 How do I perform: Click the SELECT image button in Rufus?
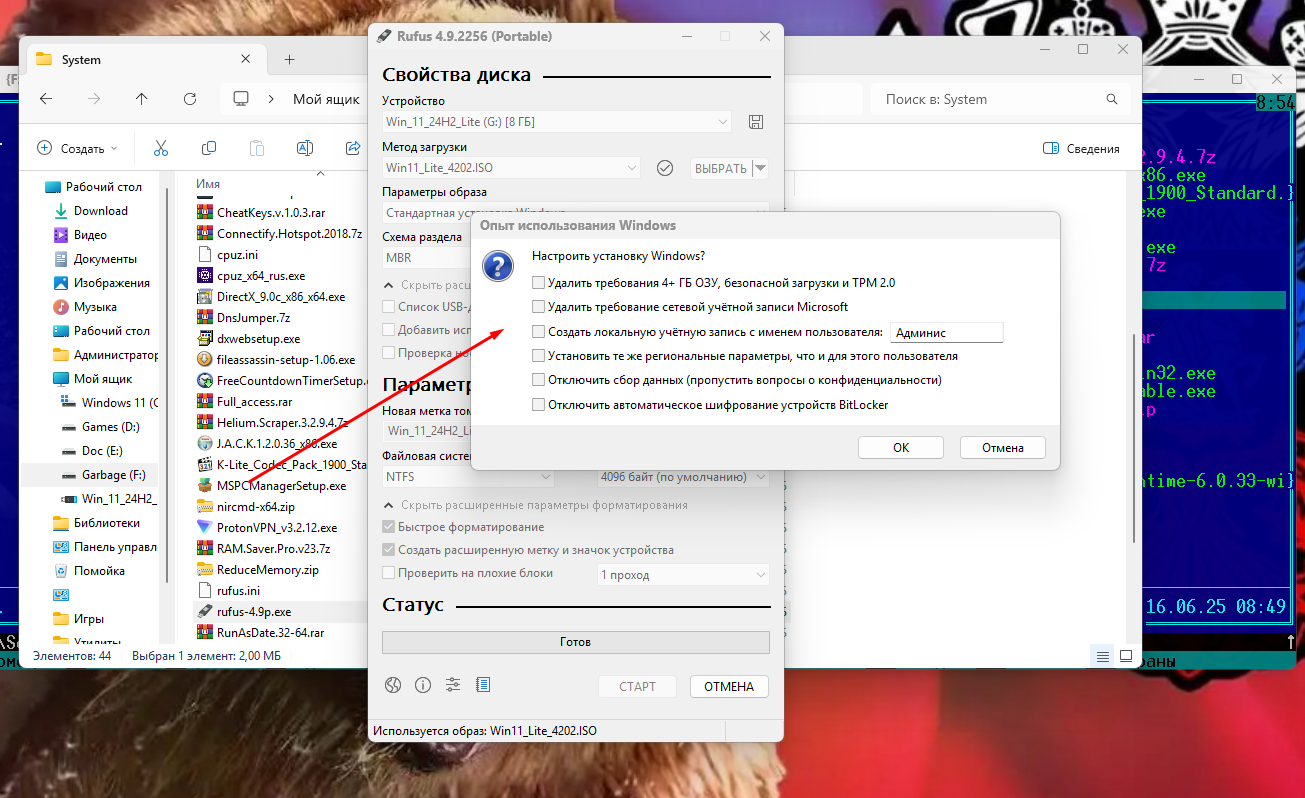pyautogui.click(x=721, y=168)
